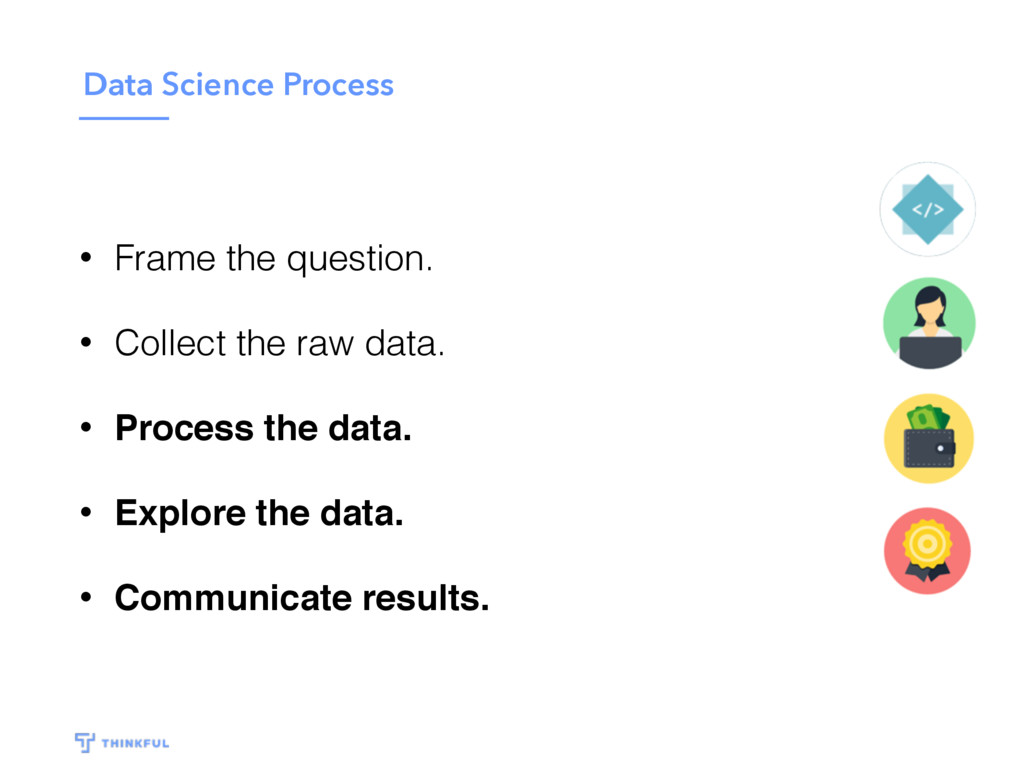Image resolution: width=1024 pixels, height=768 pixels.
Task: Select the 'Communicate results.' bullet text
Action: [302, 598]
